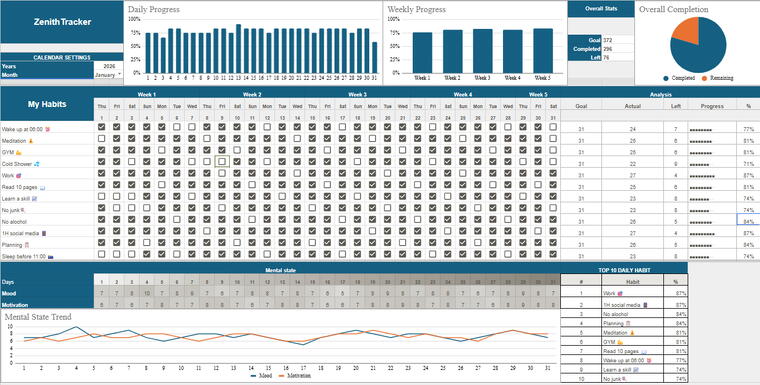Click the GYM emoji in Top 10 table
This screenshot has height=385, width=760.
(x=620, y=342)
